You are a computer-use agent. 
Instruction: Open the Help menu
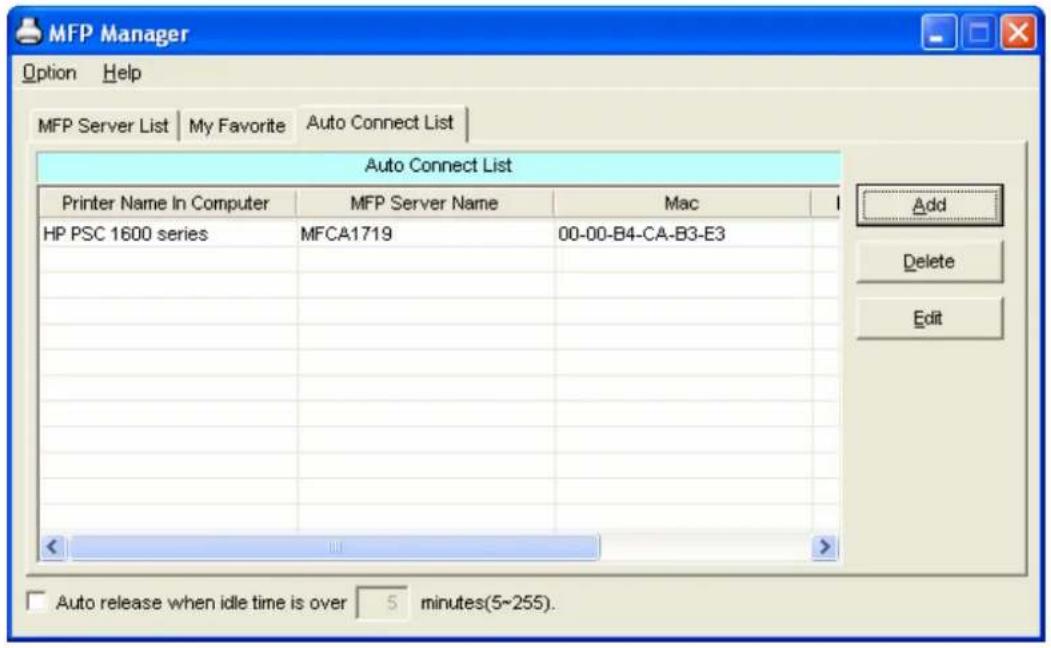(122, 72)
